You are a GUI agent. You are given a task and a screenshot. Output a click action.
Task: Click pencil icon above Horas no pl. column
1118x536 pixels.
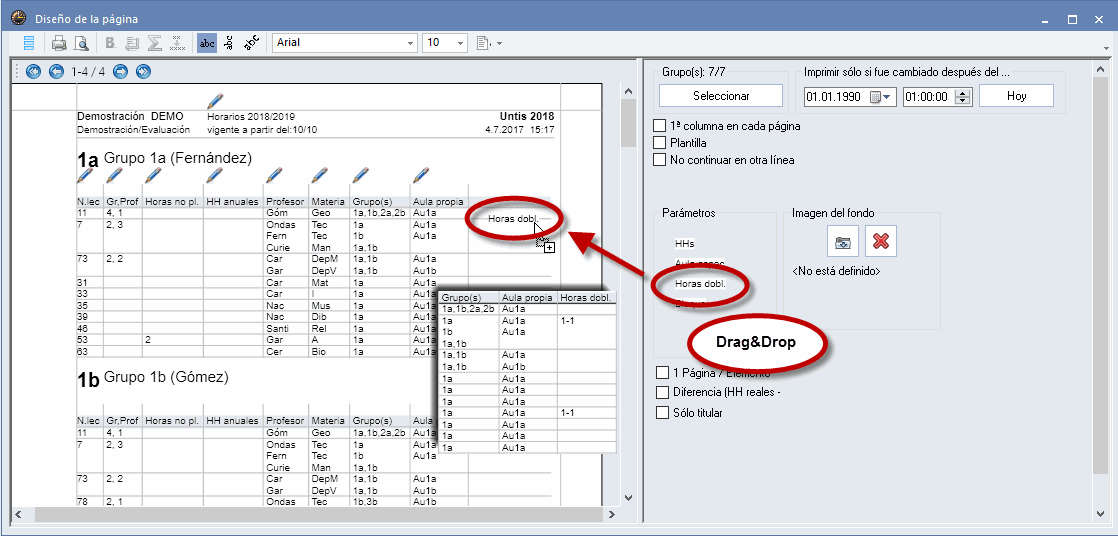pyautogui.click(x=153, y=175)
